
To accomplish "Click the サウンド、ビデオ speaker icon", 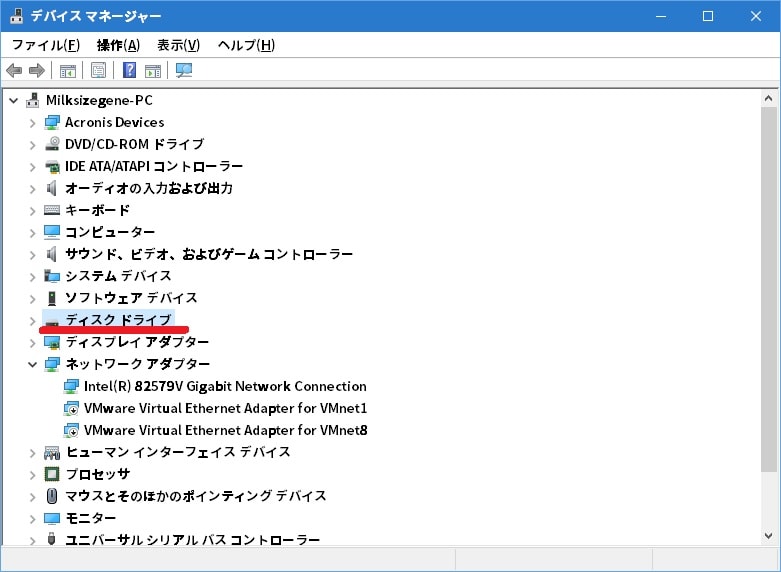I will [51, 254].
